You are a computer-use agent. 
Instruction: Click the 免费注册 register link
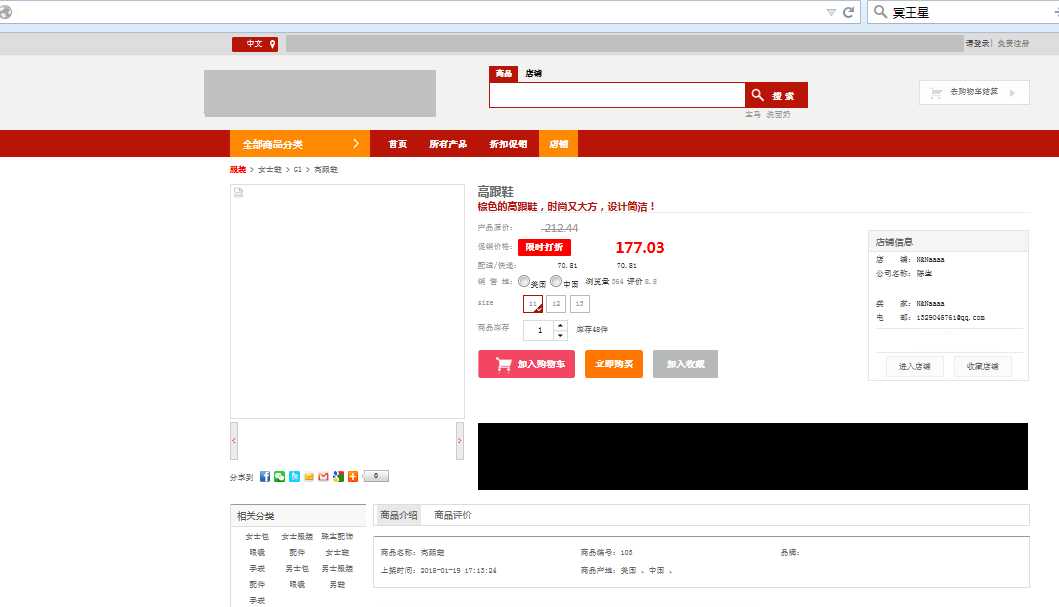pos(1013,43)
